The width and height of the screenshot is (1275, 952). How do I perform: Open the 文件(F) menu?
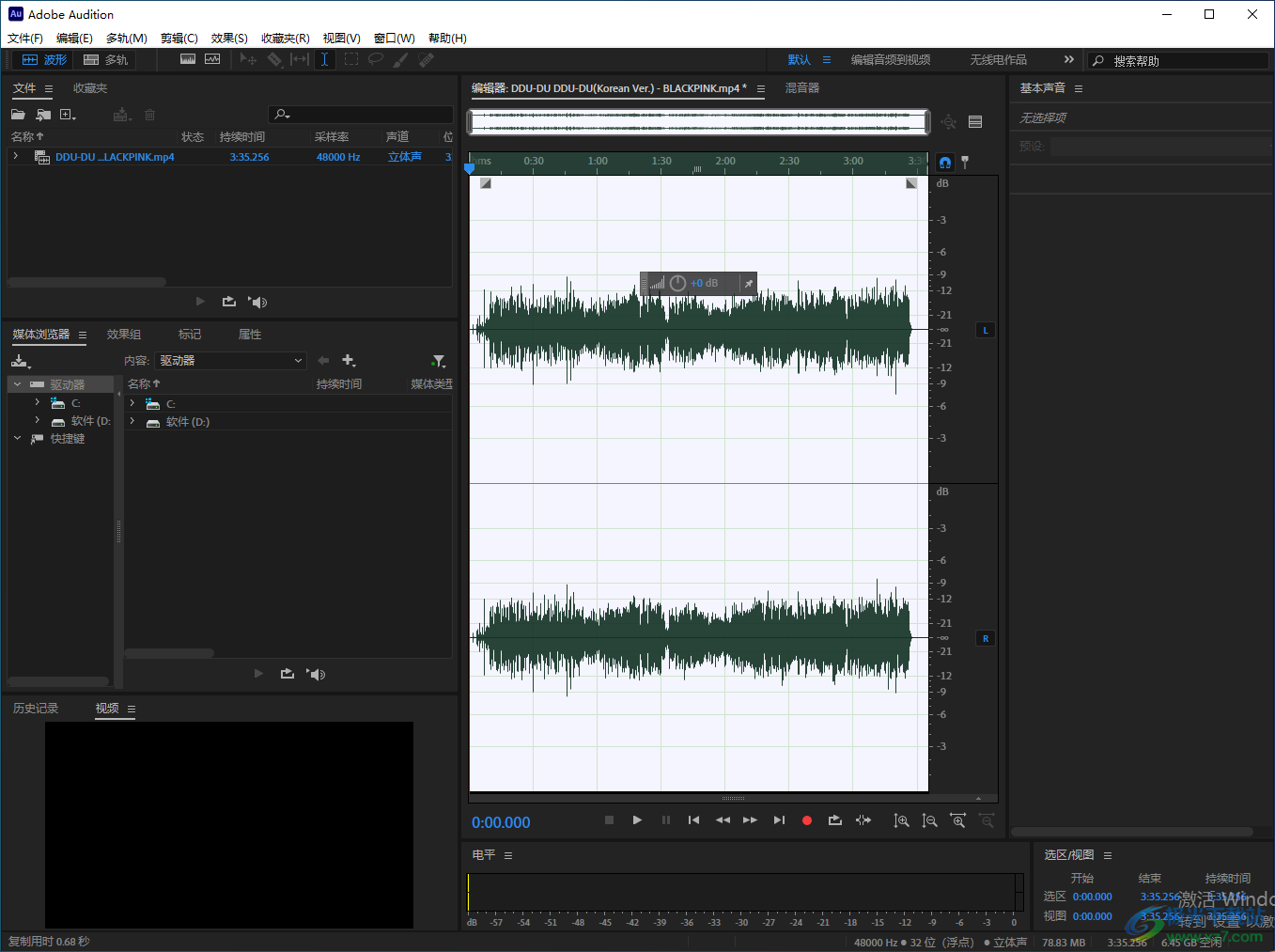point(25,38)
